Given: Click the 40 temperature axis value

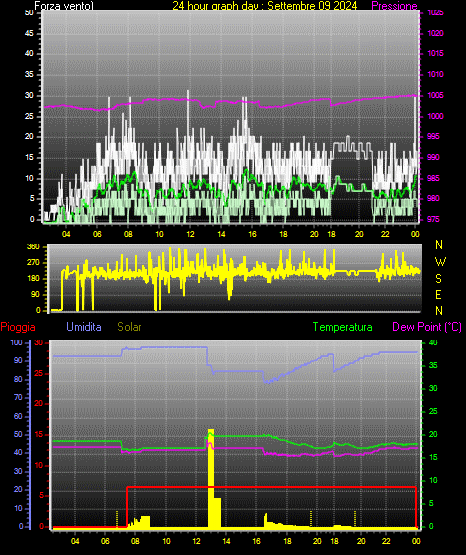Looking at the screenshot, I should (x=433, y=342).
